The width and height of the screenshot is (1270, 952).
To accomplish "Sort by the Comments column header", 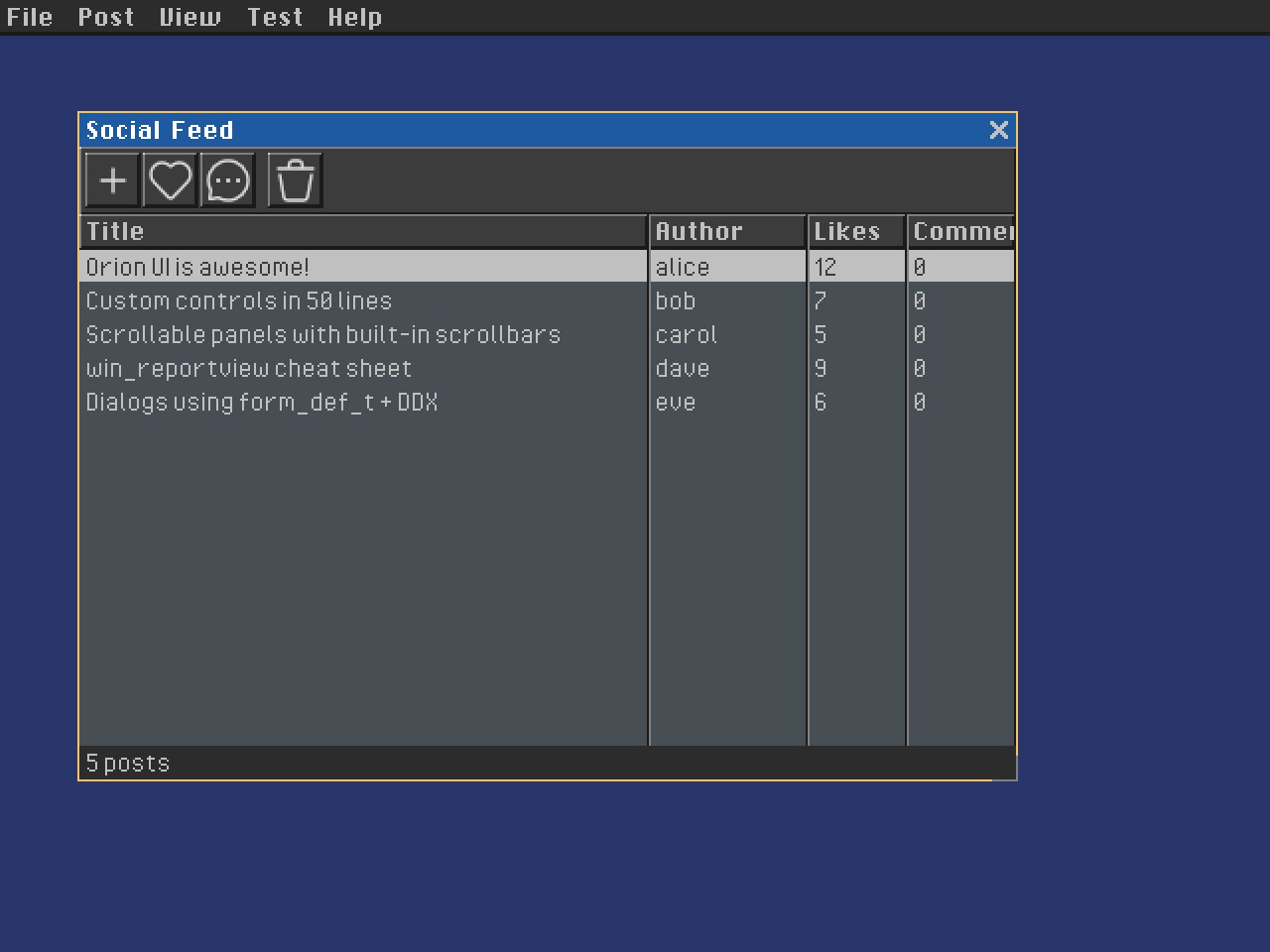I will [961, 231].
